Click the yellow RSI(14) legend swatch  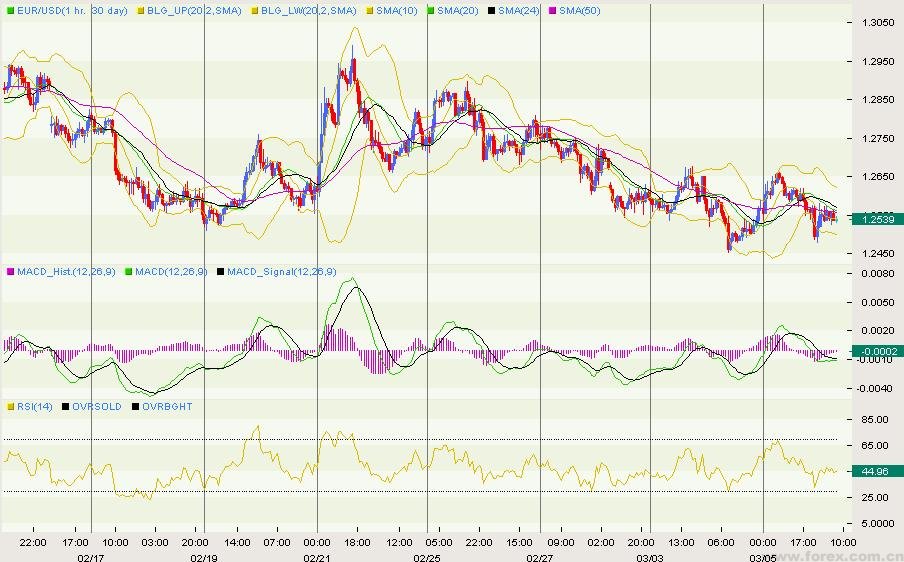(10, 406)
